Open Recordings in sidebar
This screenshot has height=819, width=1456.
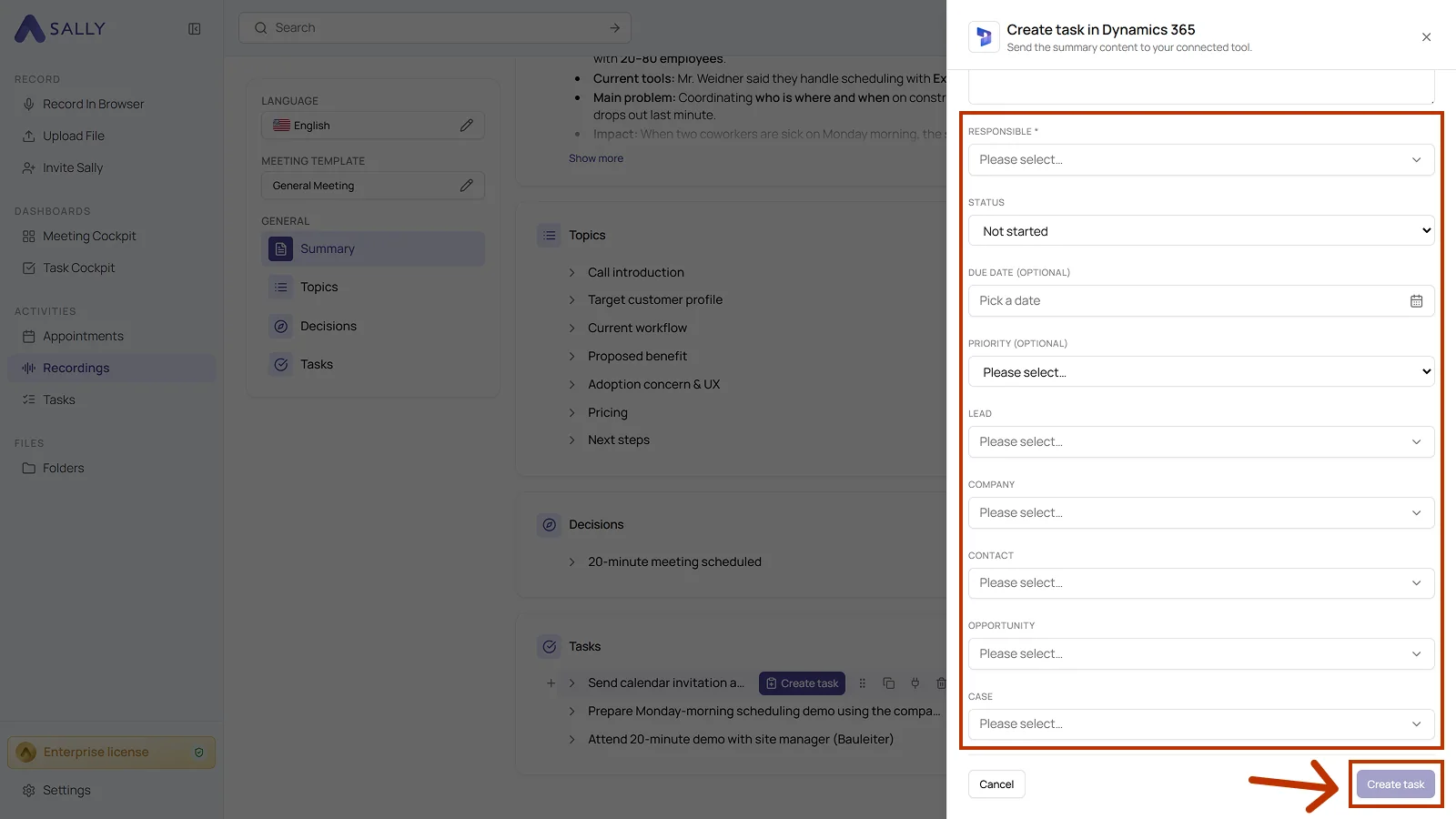tap(112, 369)
